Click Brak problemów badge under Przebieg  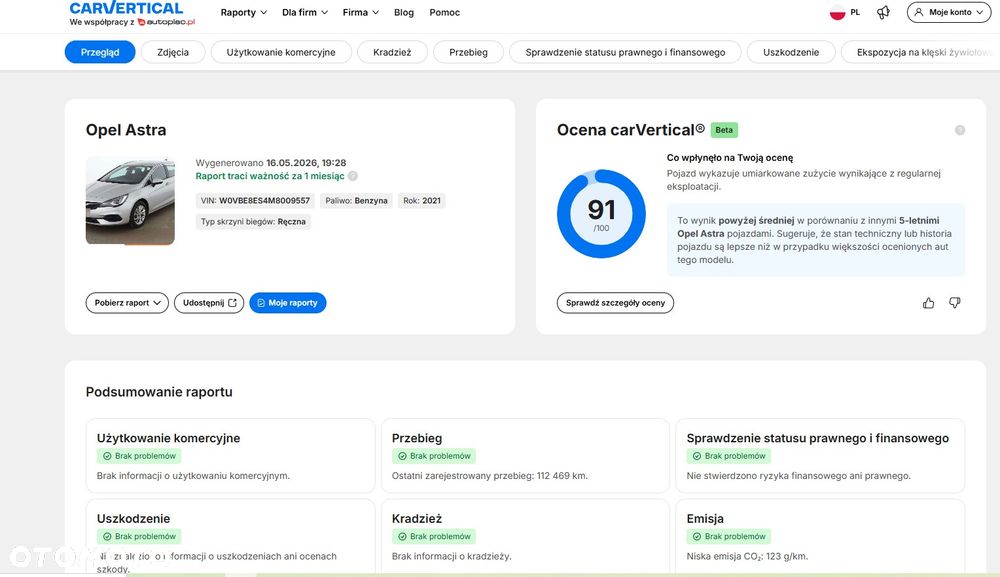[434, 456]
